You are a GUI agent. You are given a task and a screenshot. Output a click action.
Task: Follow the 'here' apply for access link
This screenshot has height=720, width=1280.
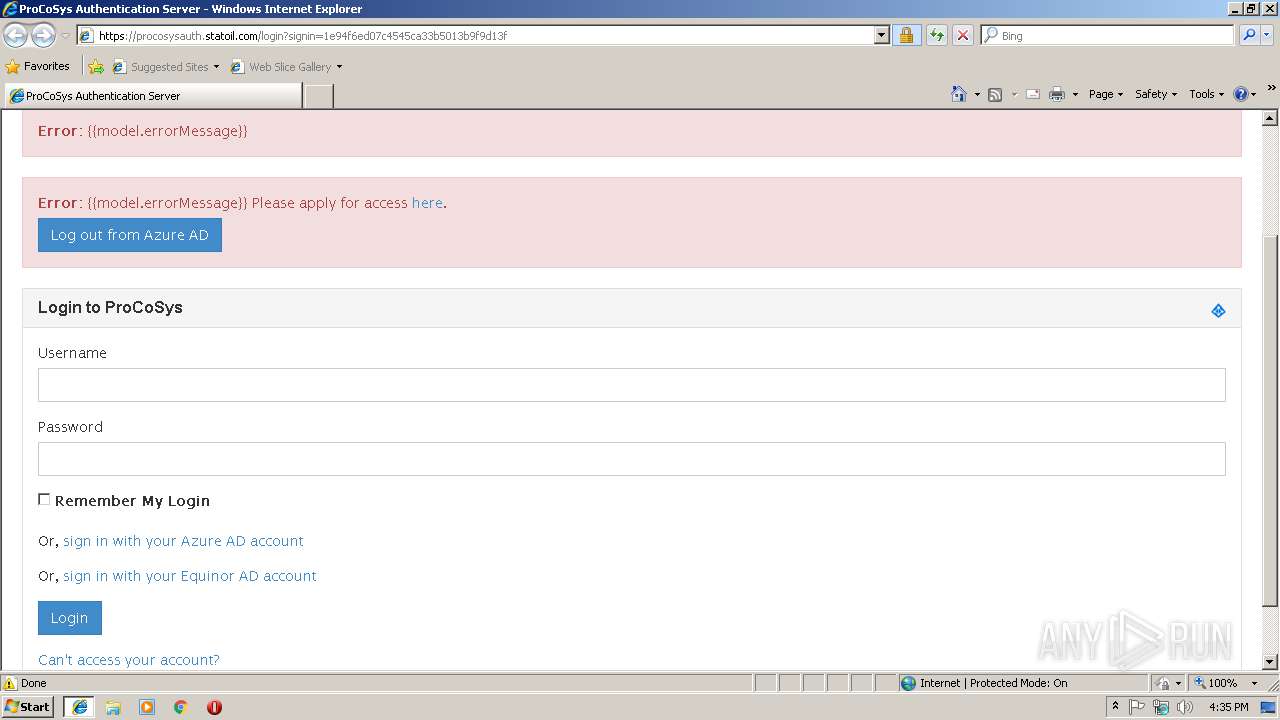[x=427, y=203]
